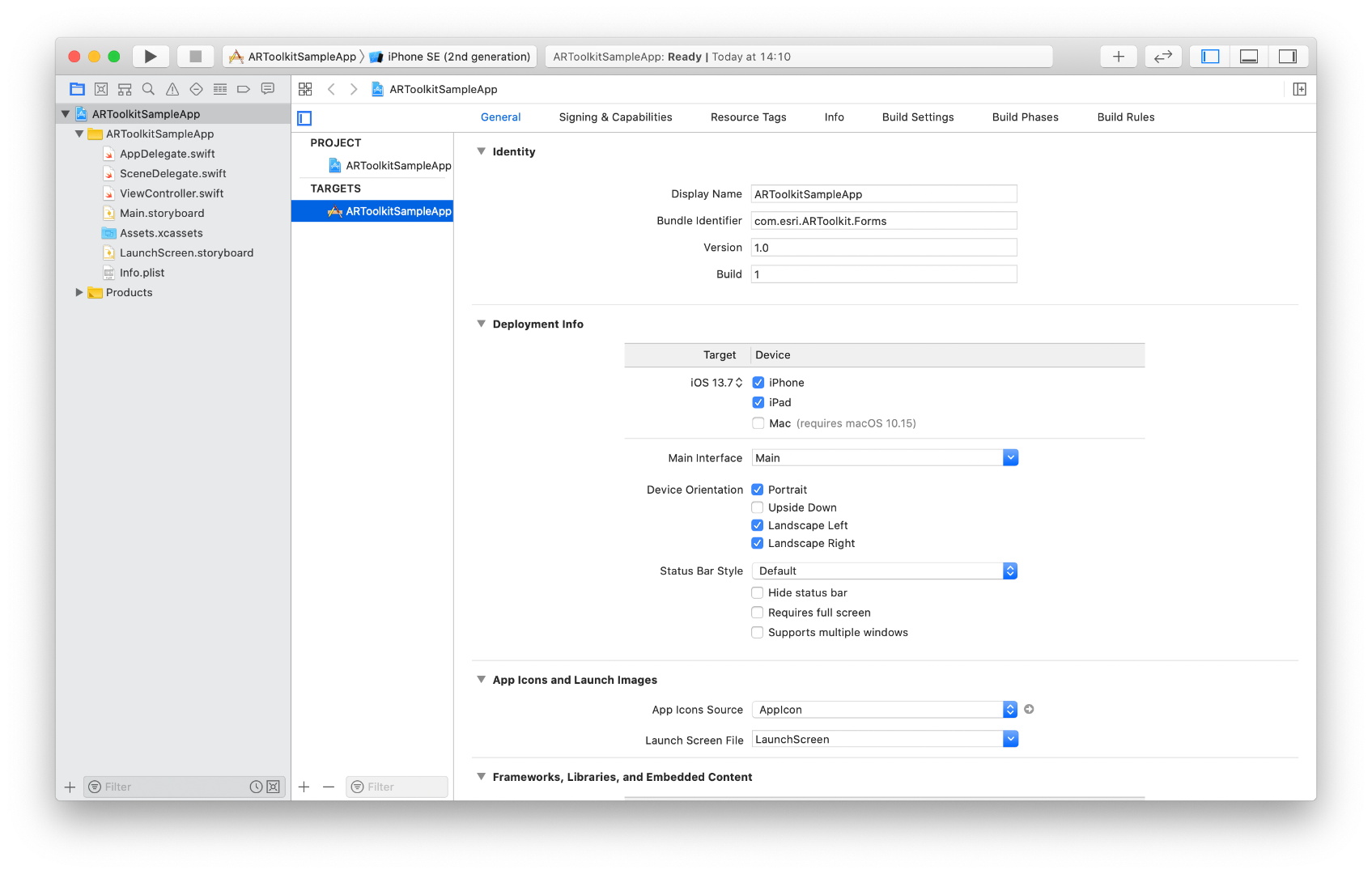Screen dimensions: 1372x874
Task: Add a new target
Action: [x=304, y=787]
